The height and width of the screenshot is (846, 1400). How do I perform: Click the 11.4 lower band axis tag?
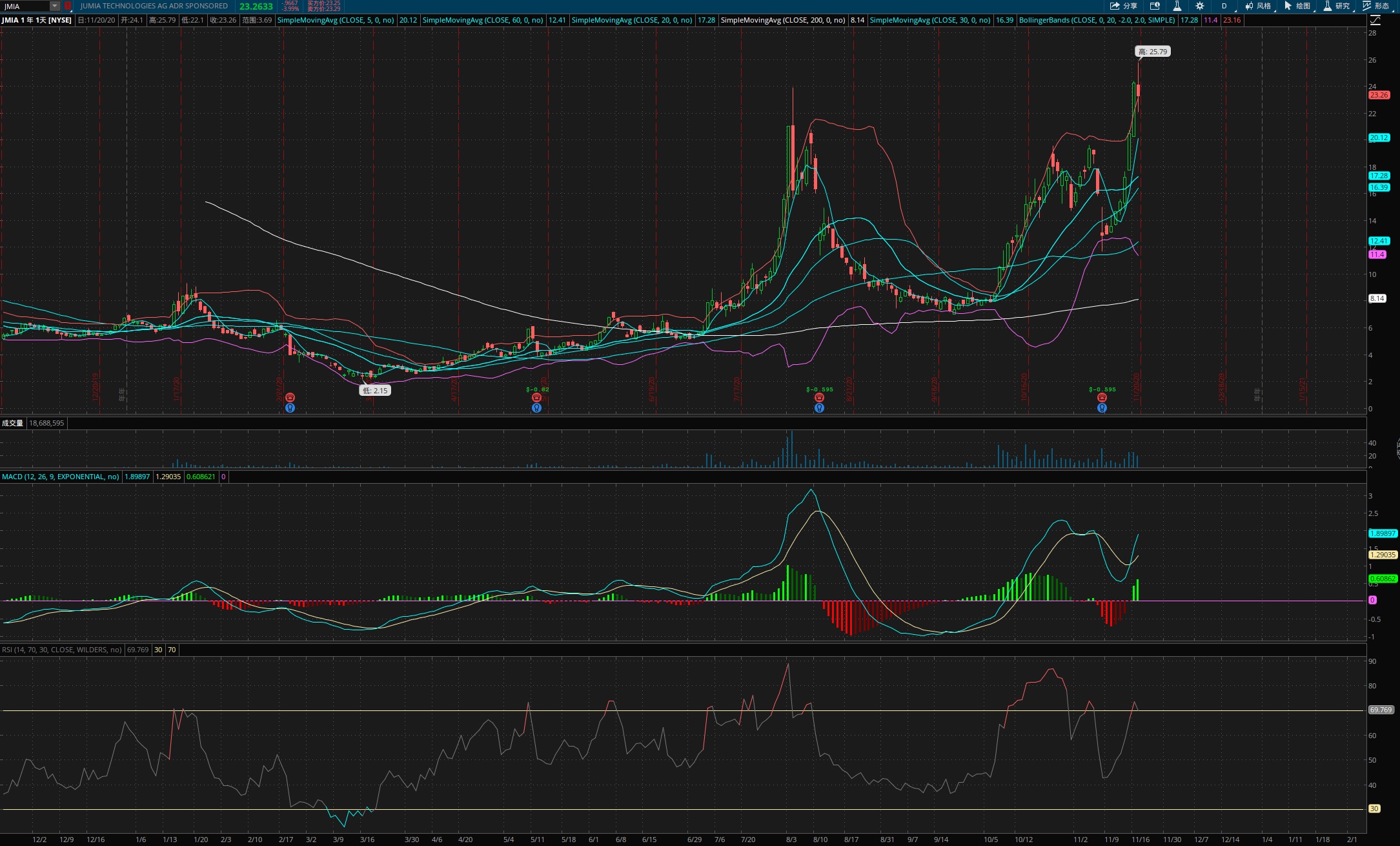[x=1377, y=254]
